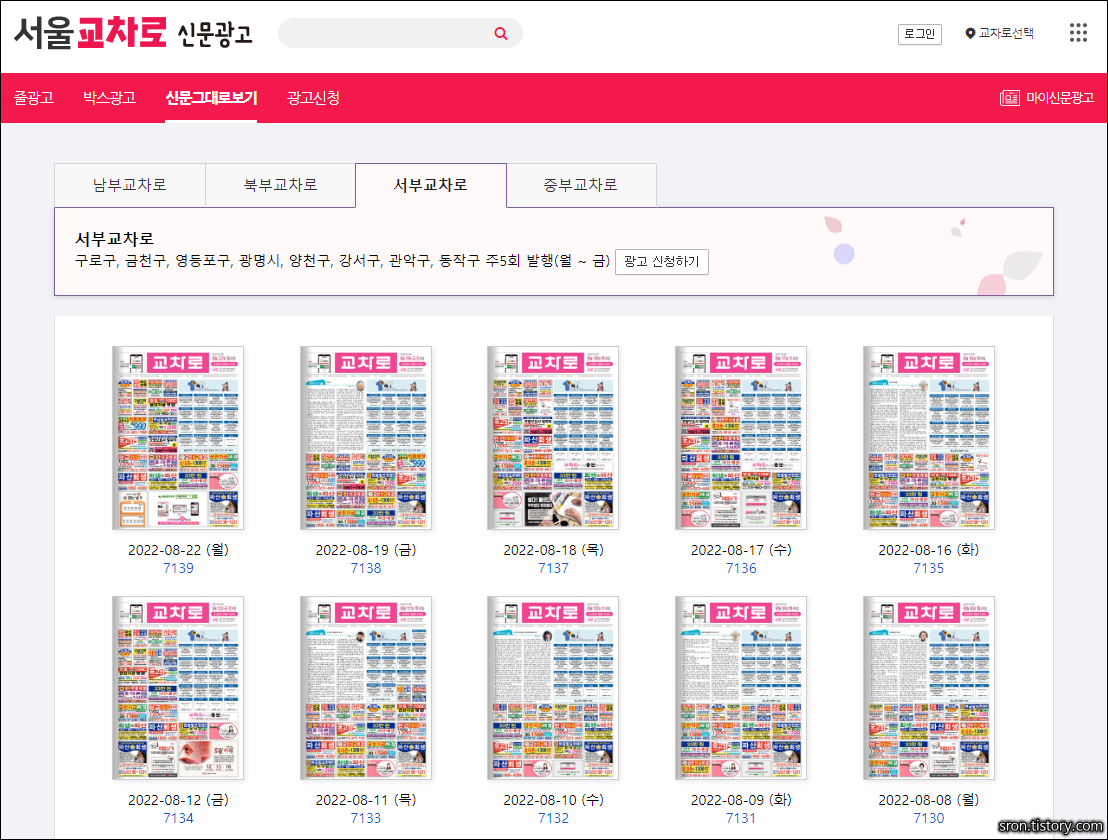Switch to the 중부교차로 tab

[x=581, y=185]
